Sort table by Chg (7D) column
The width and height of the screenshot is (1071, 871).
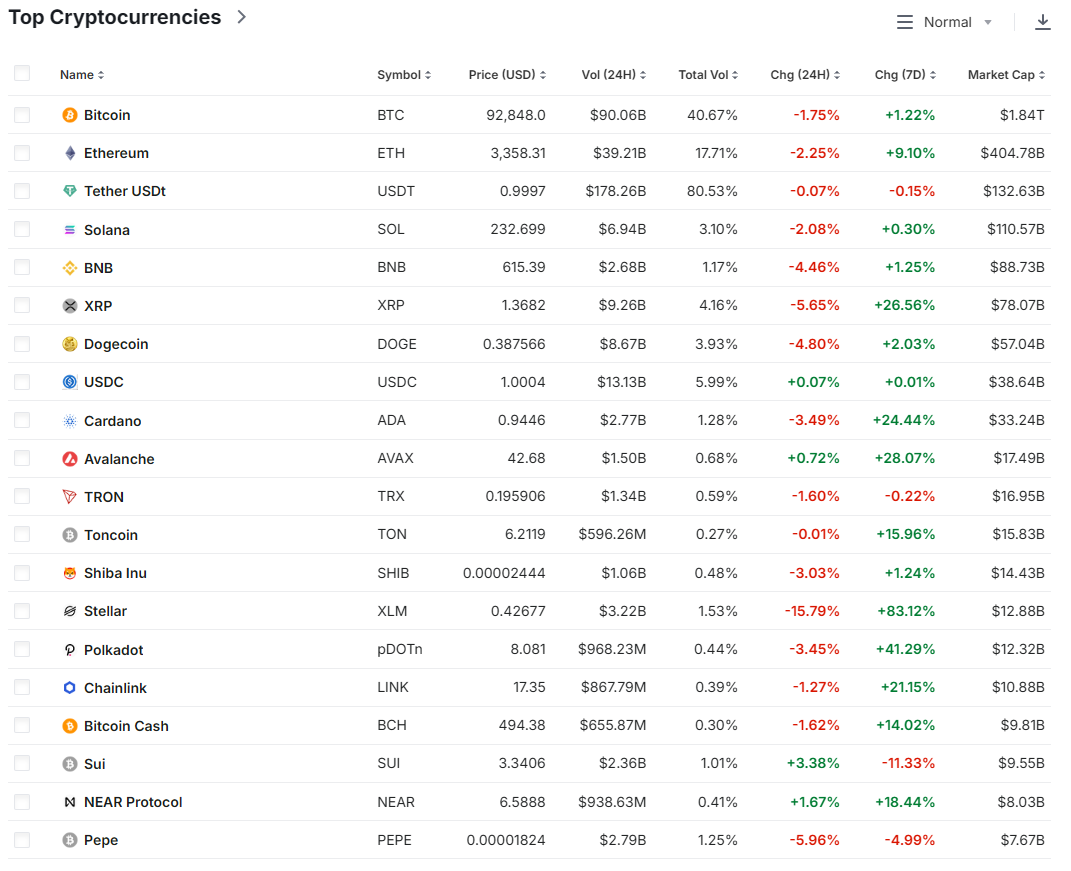[906, 74]
